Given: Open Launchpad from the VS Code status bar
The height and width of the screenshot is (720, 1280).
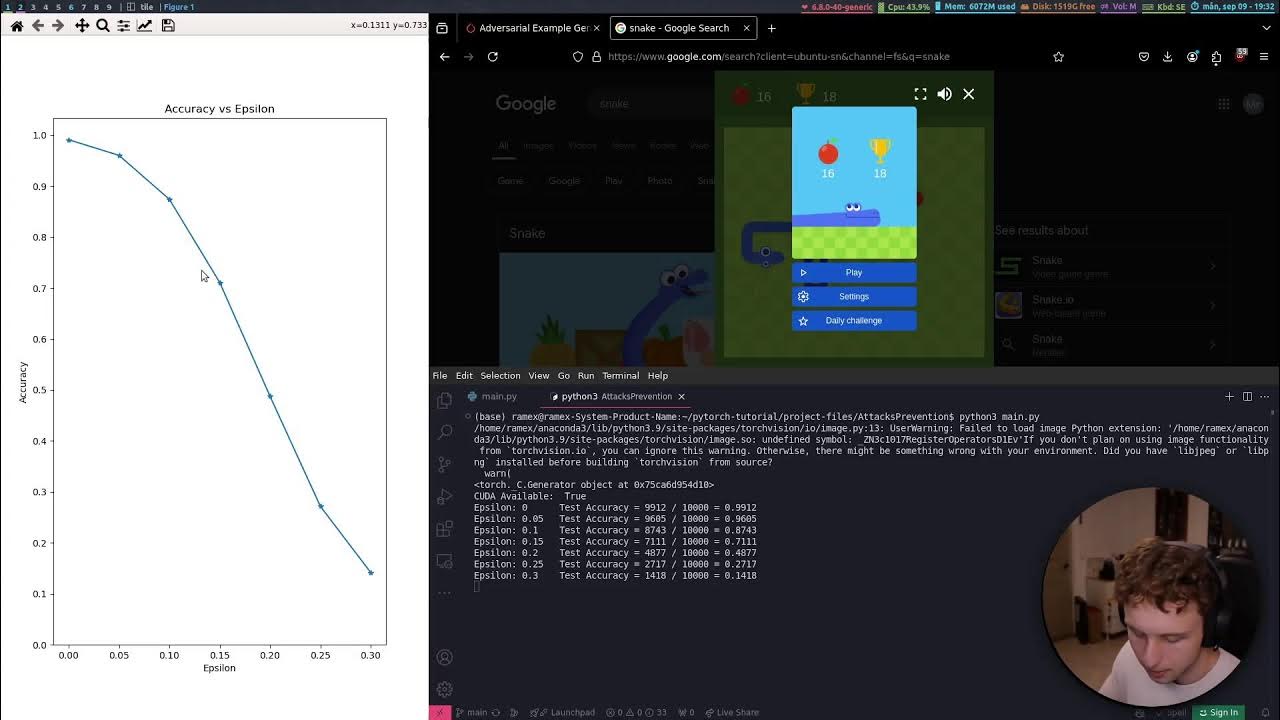Looking at the screenshot, I should [565, 712].
